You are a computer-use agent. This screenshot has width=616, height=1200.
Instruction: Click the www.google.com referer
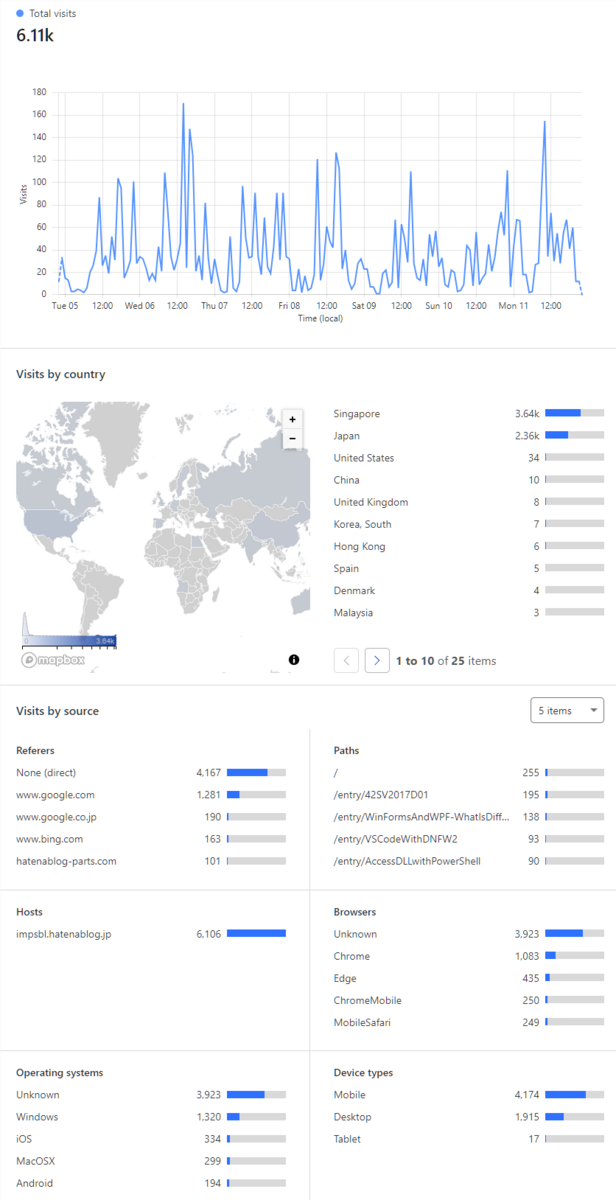pos(151,794)
